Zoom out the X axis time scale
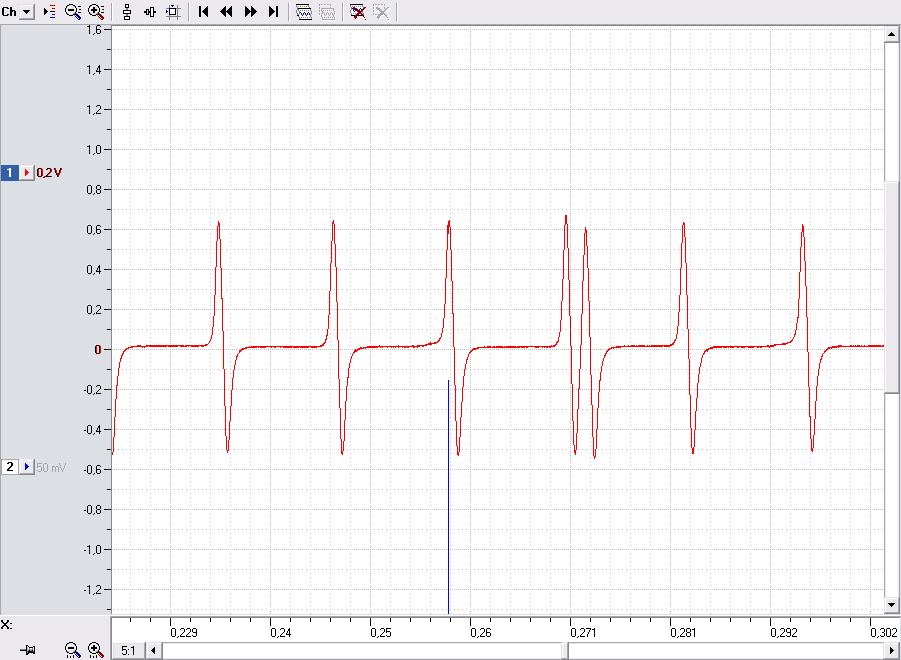 72,650
